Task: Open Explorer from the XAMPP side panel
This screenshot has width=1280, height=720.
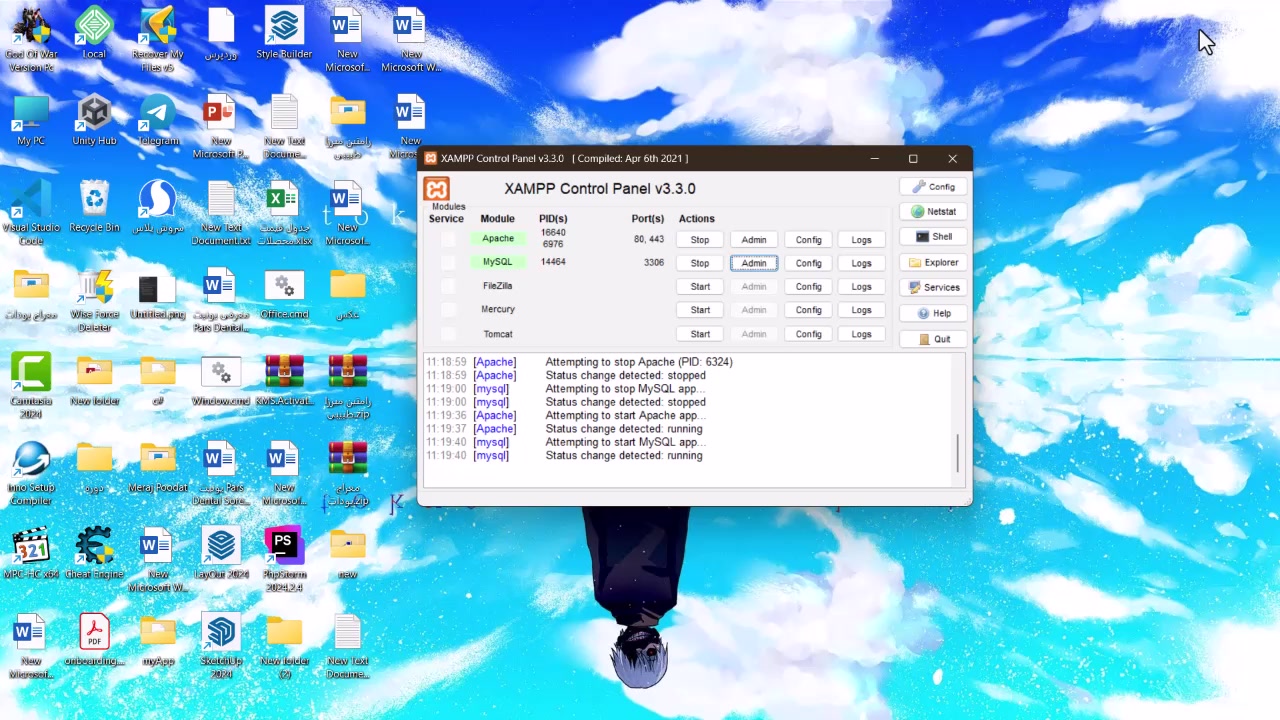Action: pyautogui.click(x=933, y=263)
